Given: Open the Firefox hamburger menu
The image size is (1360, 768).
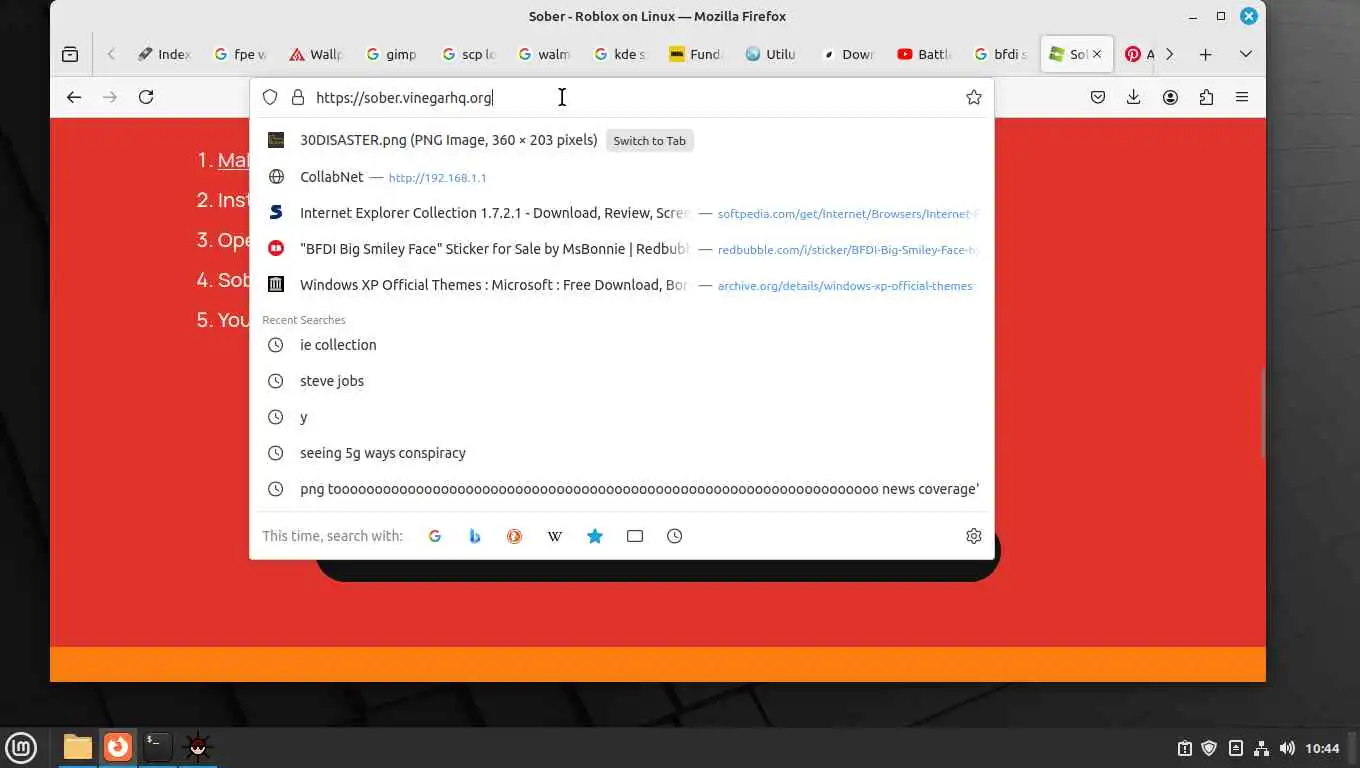Looking at the screenshot, I should [1242, 97].
